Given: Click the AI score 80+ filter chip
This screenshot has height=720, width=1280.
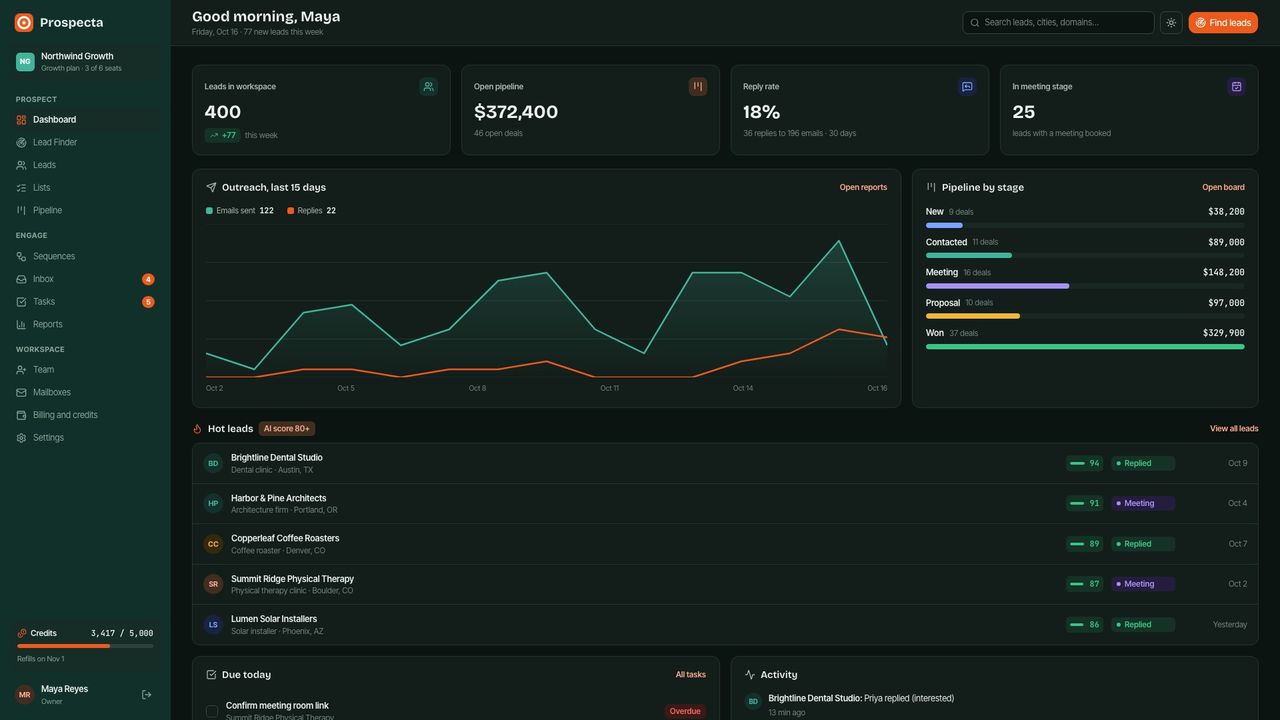Looking at the screenshot, I should (x=287, y=429).
